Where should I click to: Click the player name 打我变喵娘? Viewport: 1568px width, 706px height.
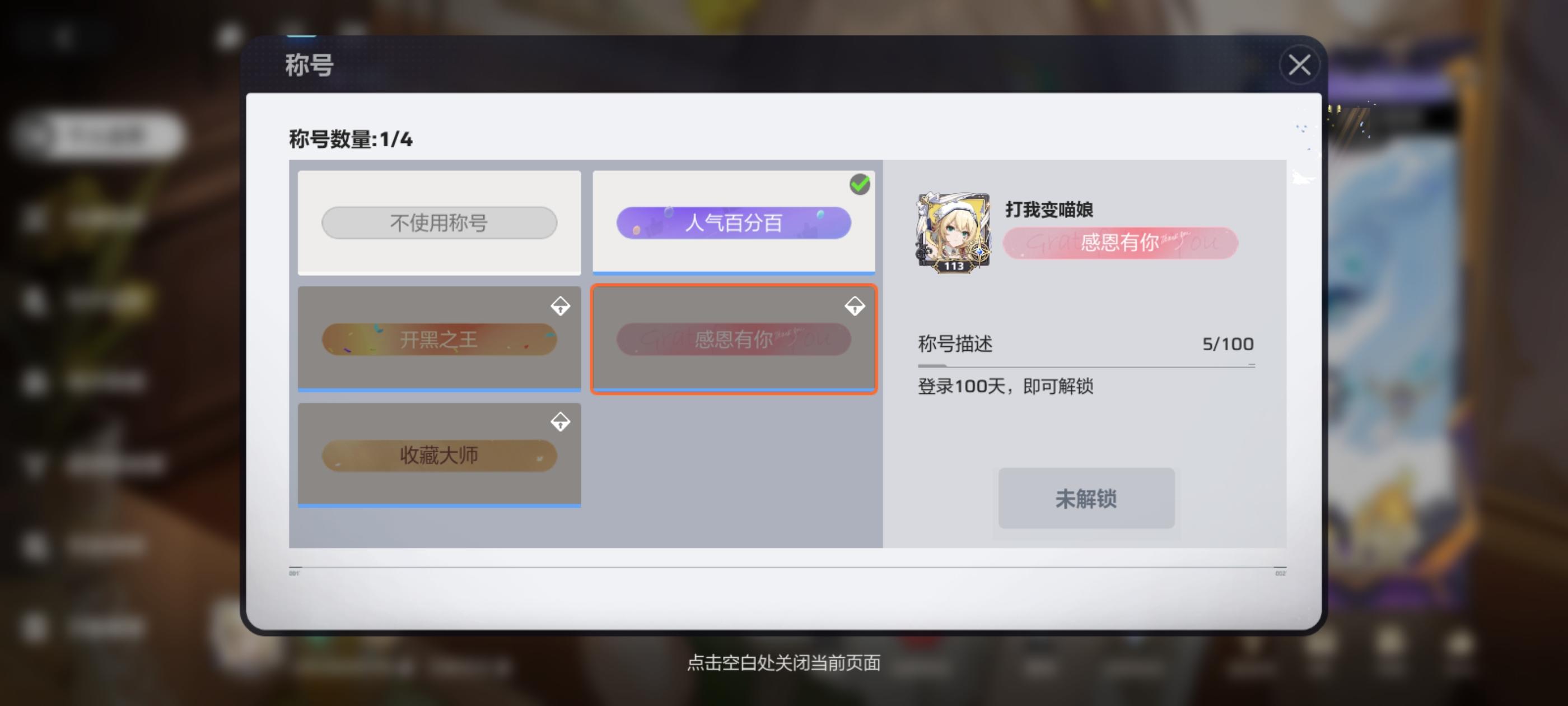(x=1049, y=209)
